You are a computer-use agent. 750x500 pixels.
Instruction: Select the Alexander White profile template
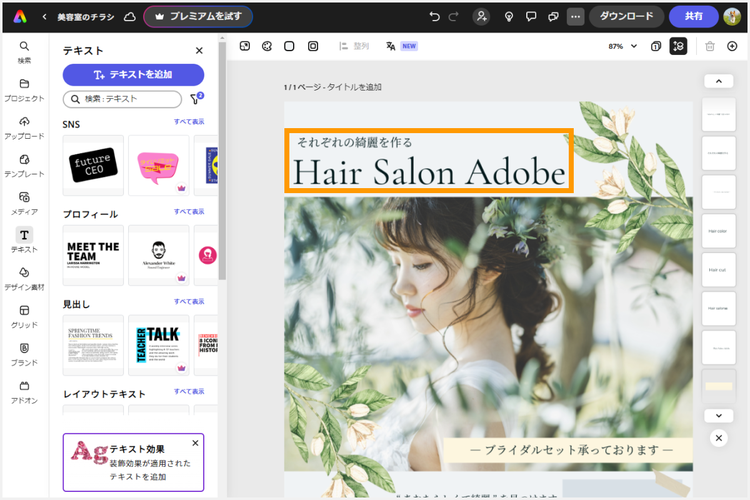tap(159, 255)
